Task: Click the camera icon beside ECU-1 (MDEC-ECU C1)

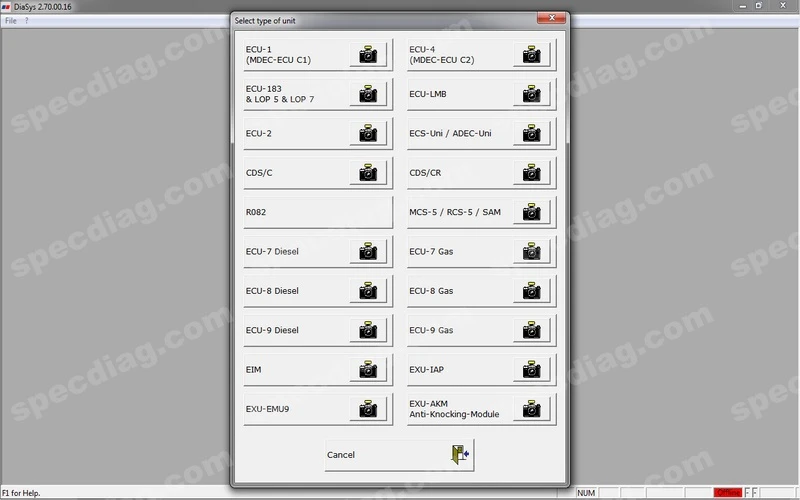Action: click(x=368, y=55)
